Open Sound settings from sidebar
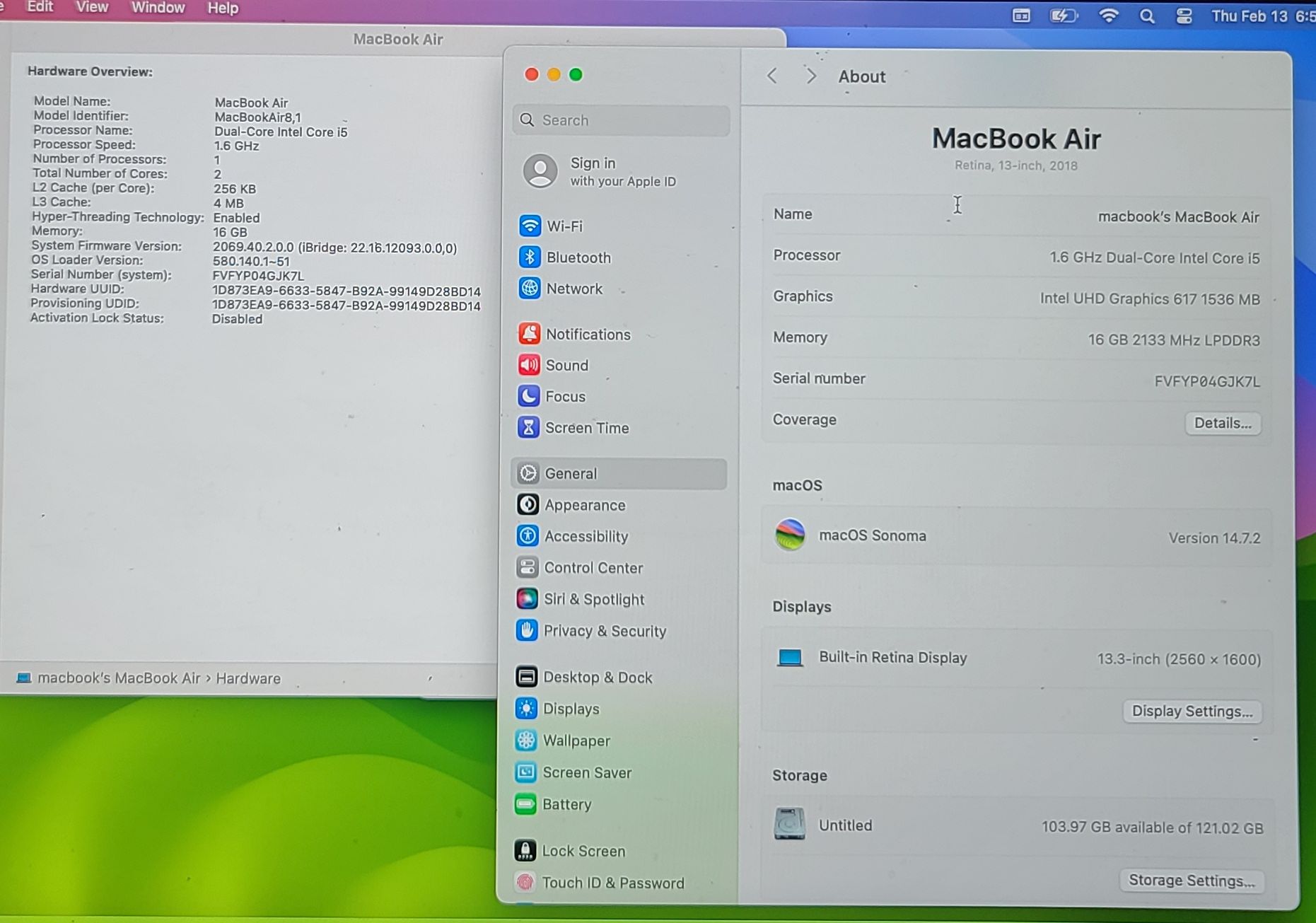This screenshot has height=923, width=1316. coord(566,366)
